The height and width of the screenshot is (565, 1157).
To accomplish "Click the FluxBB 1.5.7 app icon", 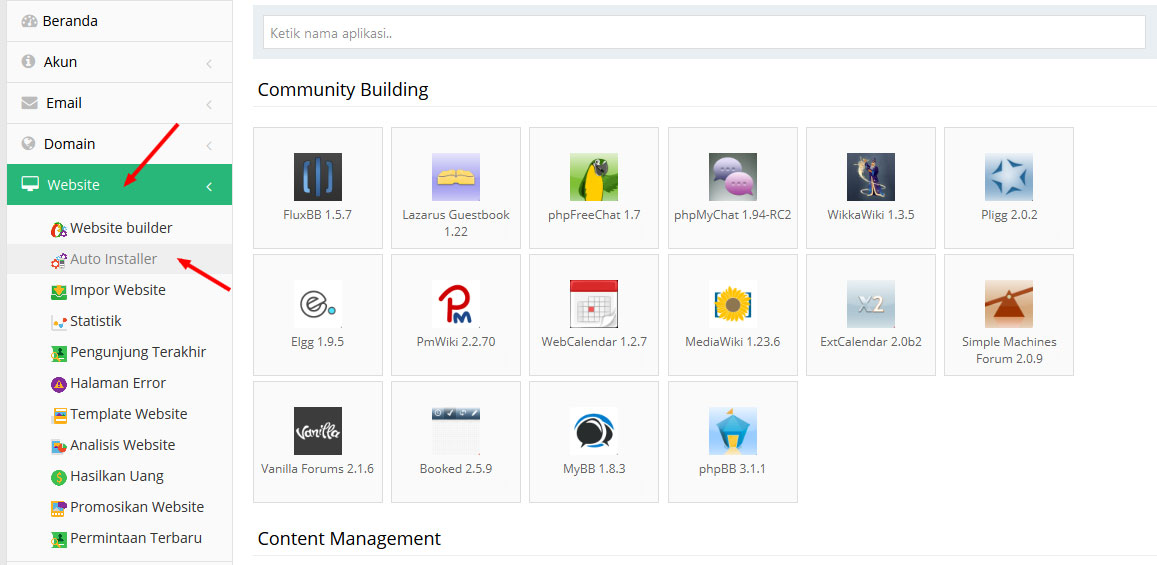I will coord(318,177).
